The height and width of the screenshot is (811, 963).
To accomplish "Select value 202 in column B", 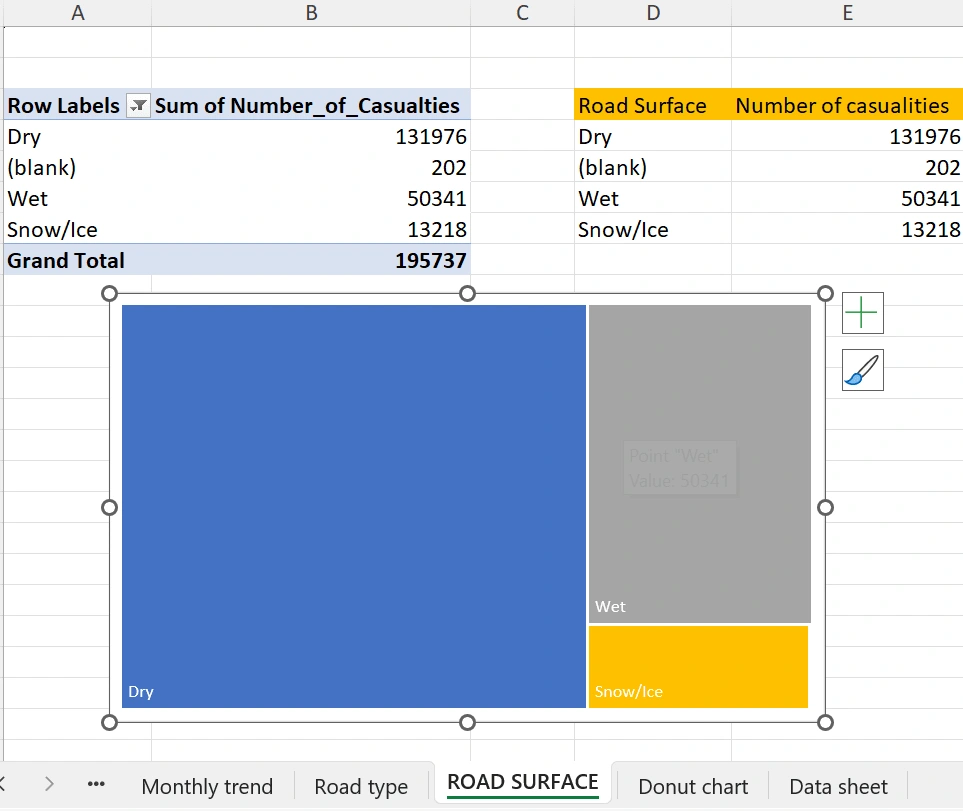I will click(x=311, y=167).
